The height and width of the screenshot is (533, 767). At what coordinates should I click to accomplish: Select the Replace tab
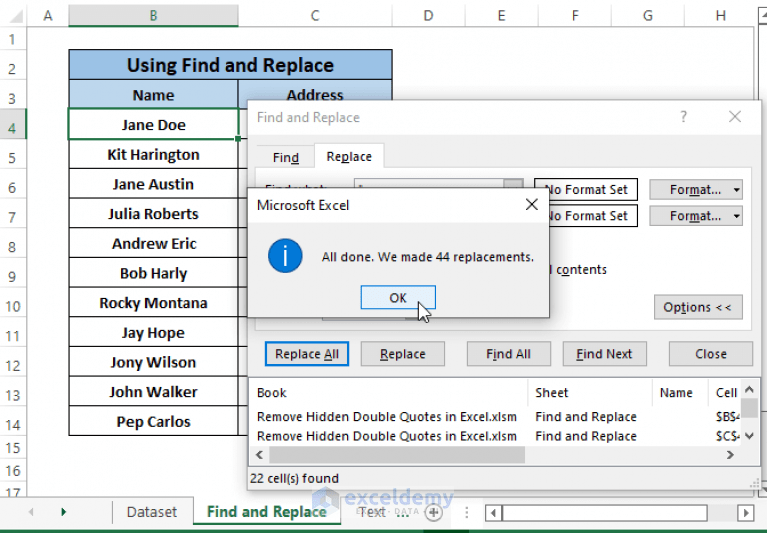(349, 156)
